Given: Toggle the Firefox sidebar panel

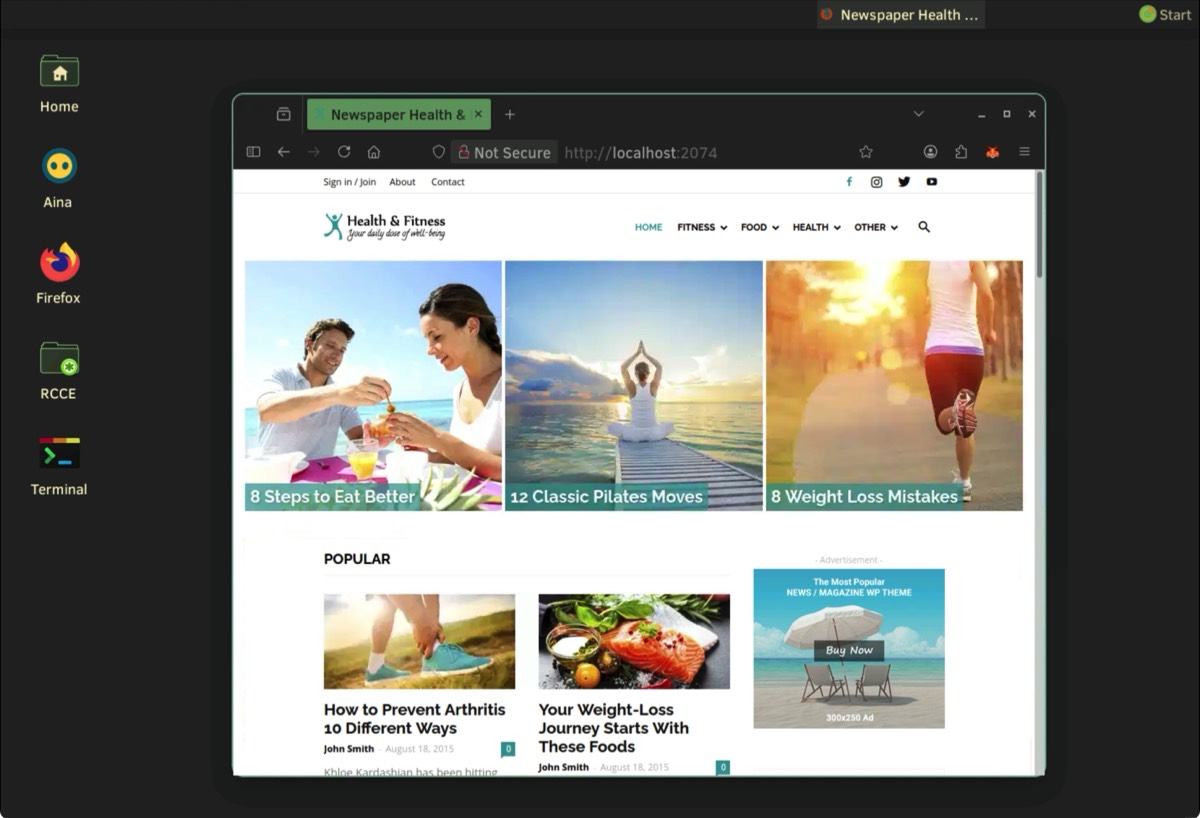Looking at the screenshot, I should click(253, 152).
